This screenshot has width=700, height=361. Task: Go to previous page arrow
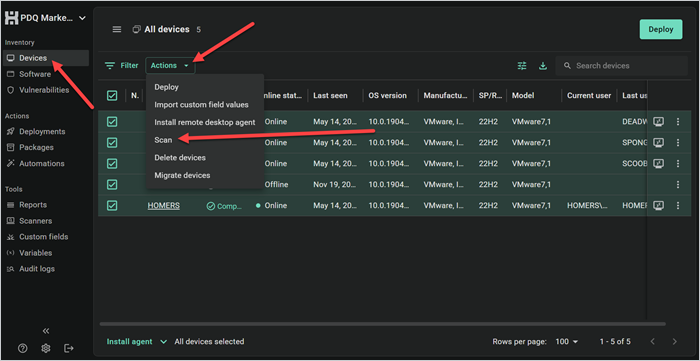653,342
